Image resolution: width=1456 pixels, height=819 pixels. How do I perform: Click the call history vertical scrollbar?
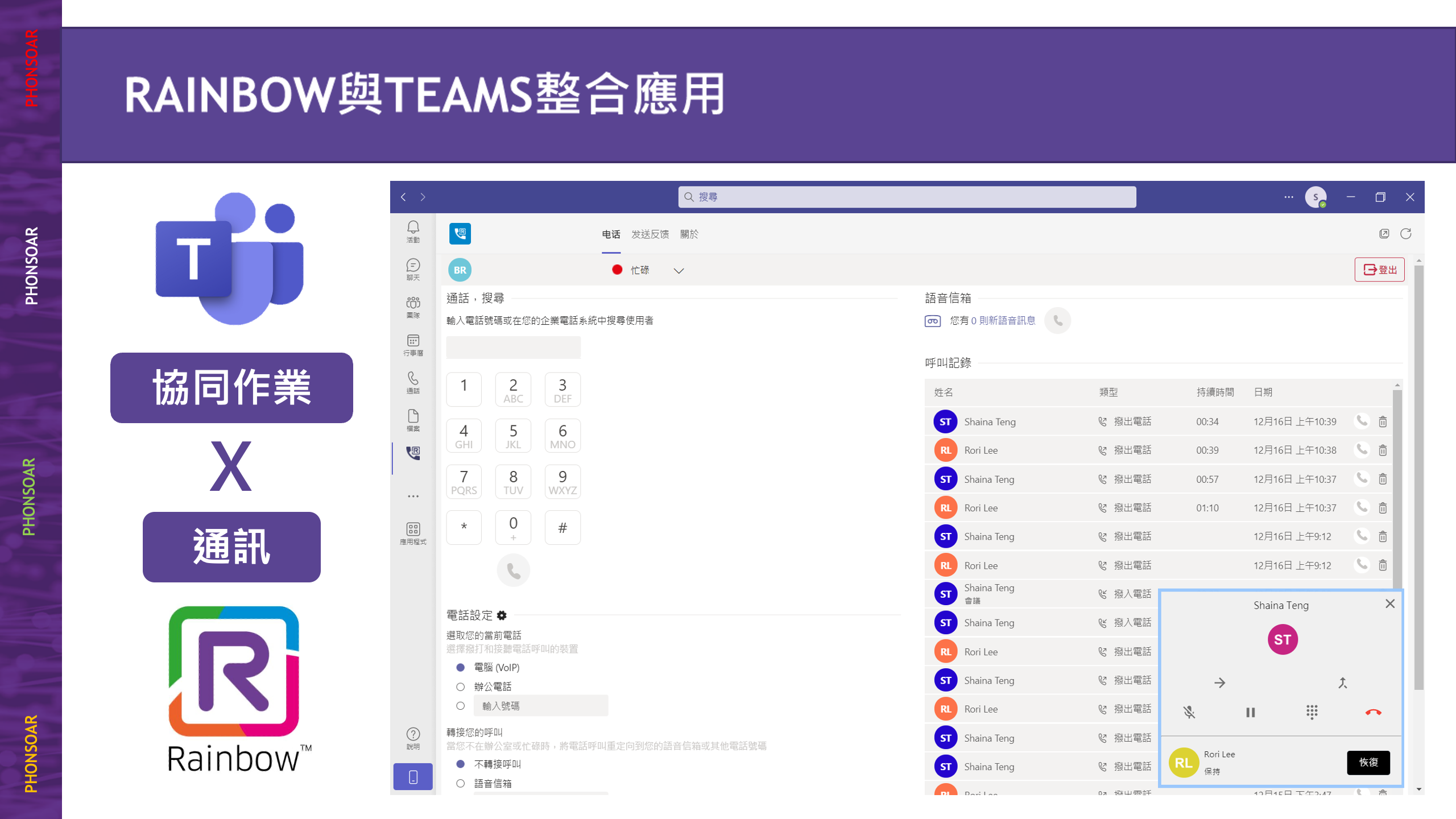click(x=1397, y=489)
